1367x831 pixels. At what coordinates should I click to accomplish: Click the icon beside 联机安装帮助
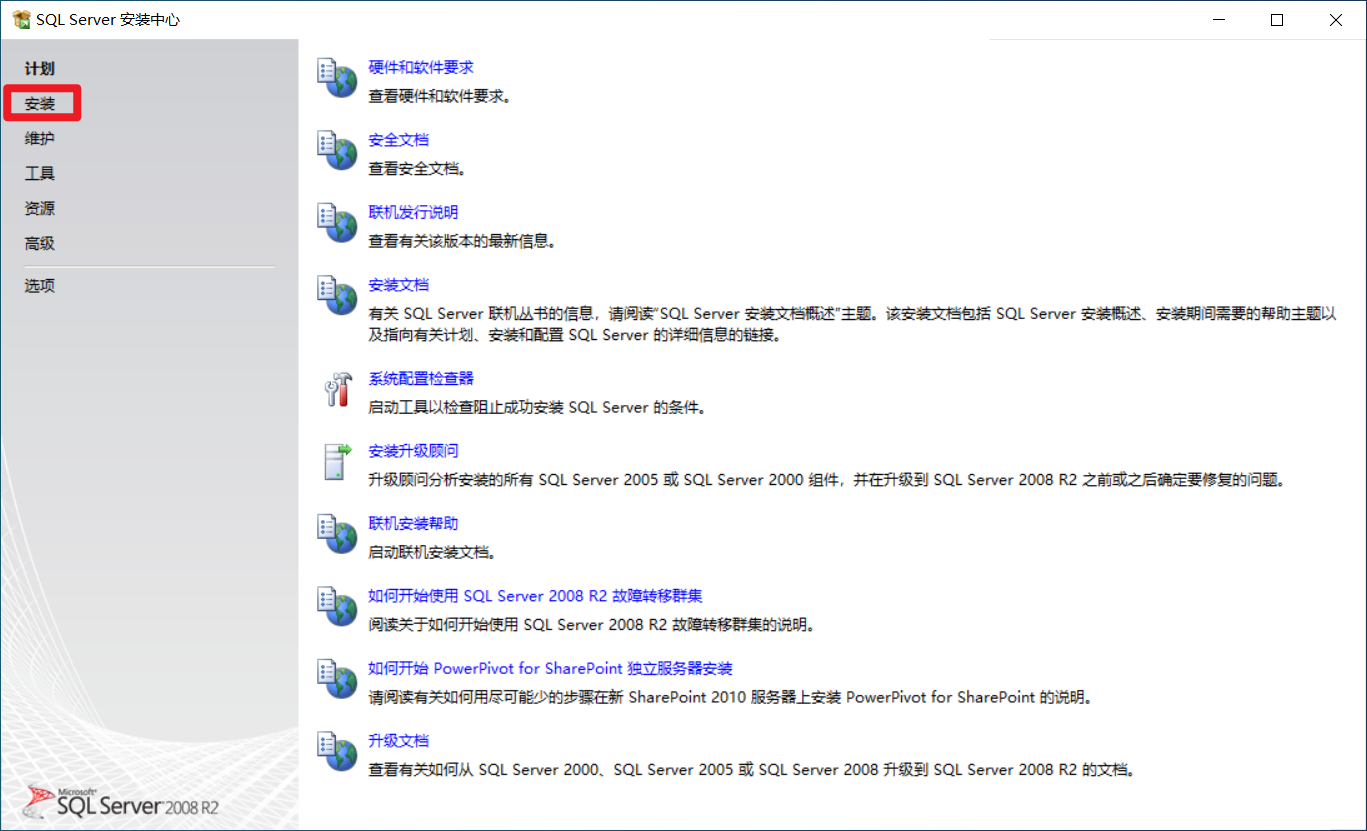coord(337,533)
